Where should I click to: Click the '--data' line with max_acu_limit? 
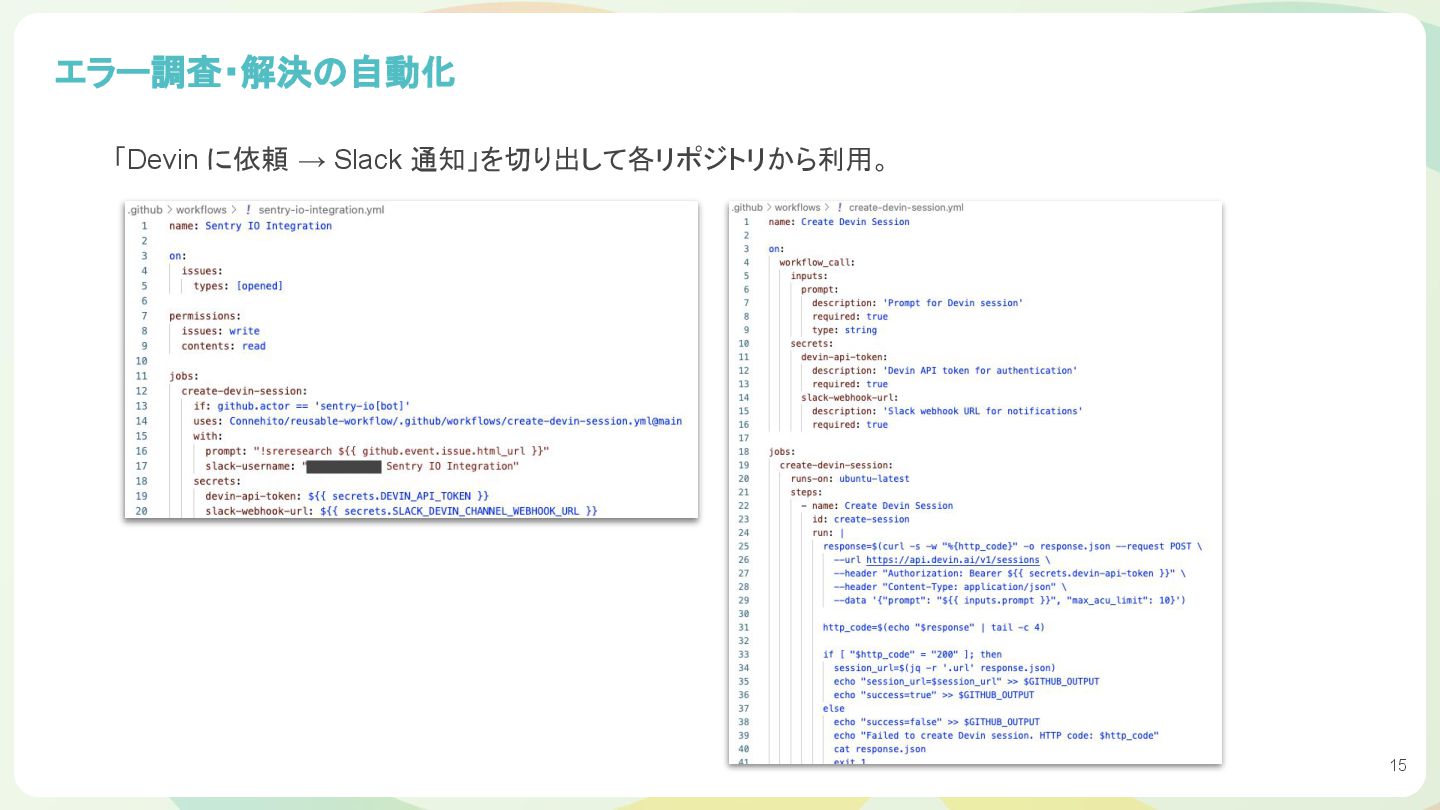point(1010,600)
